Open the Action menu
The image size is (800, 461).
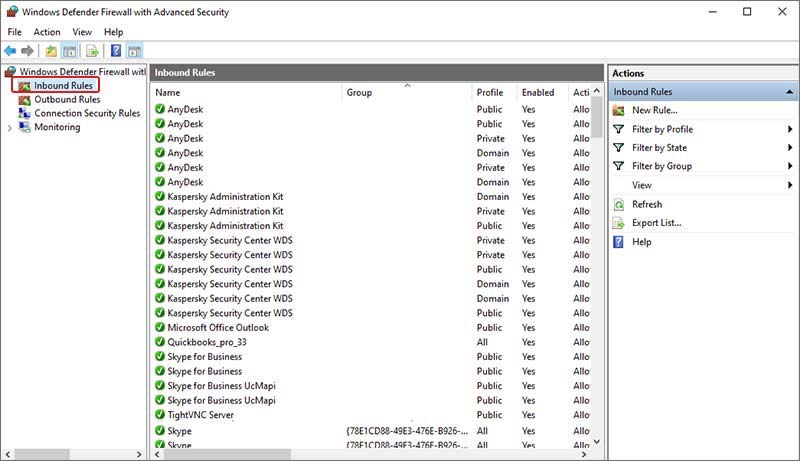point(47,32)
